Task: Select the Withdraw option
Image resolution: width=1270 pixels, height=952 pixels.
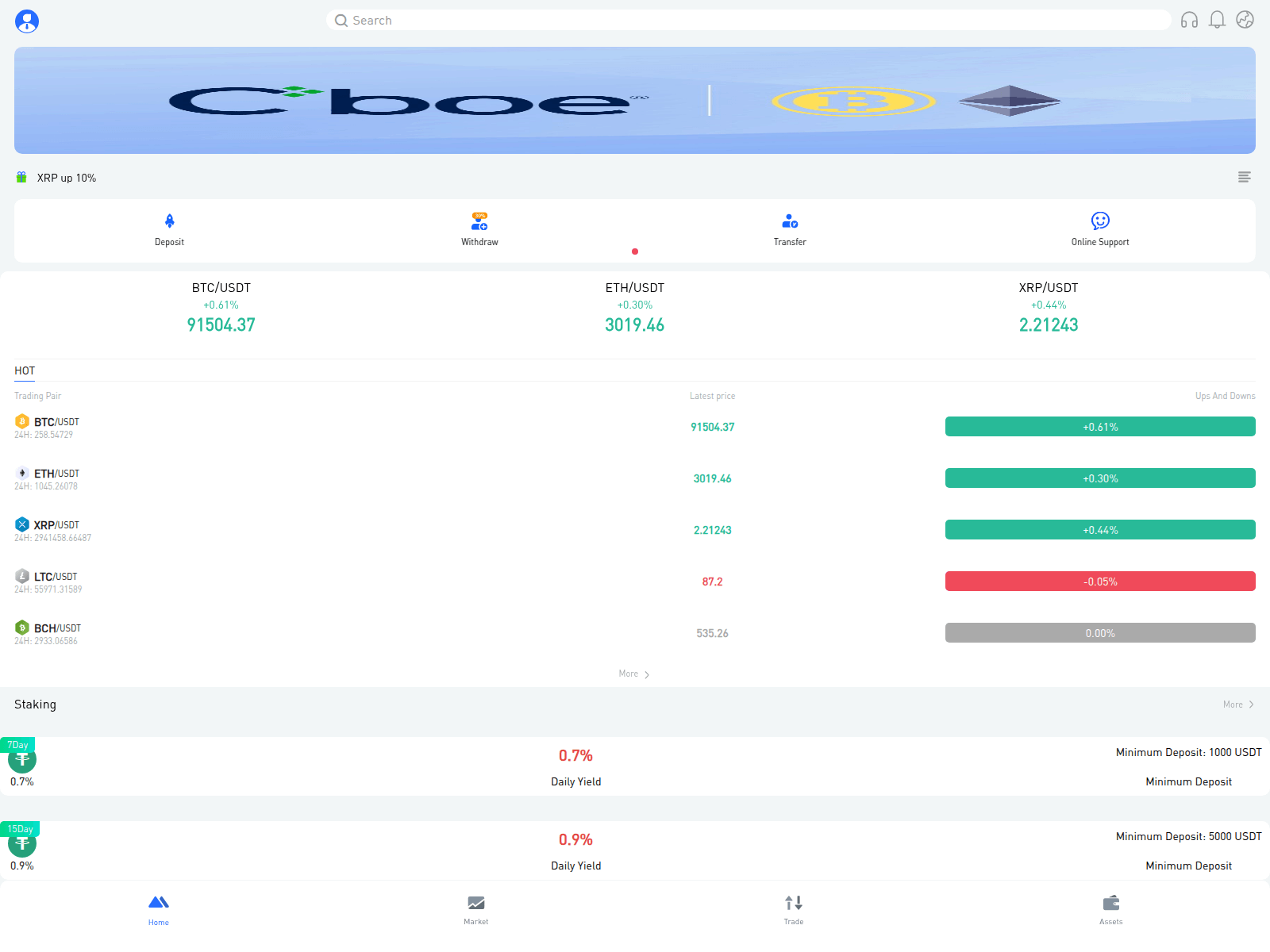Action: [x=479, y=230]
